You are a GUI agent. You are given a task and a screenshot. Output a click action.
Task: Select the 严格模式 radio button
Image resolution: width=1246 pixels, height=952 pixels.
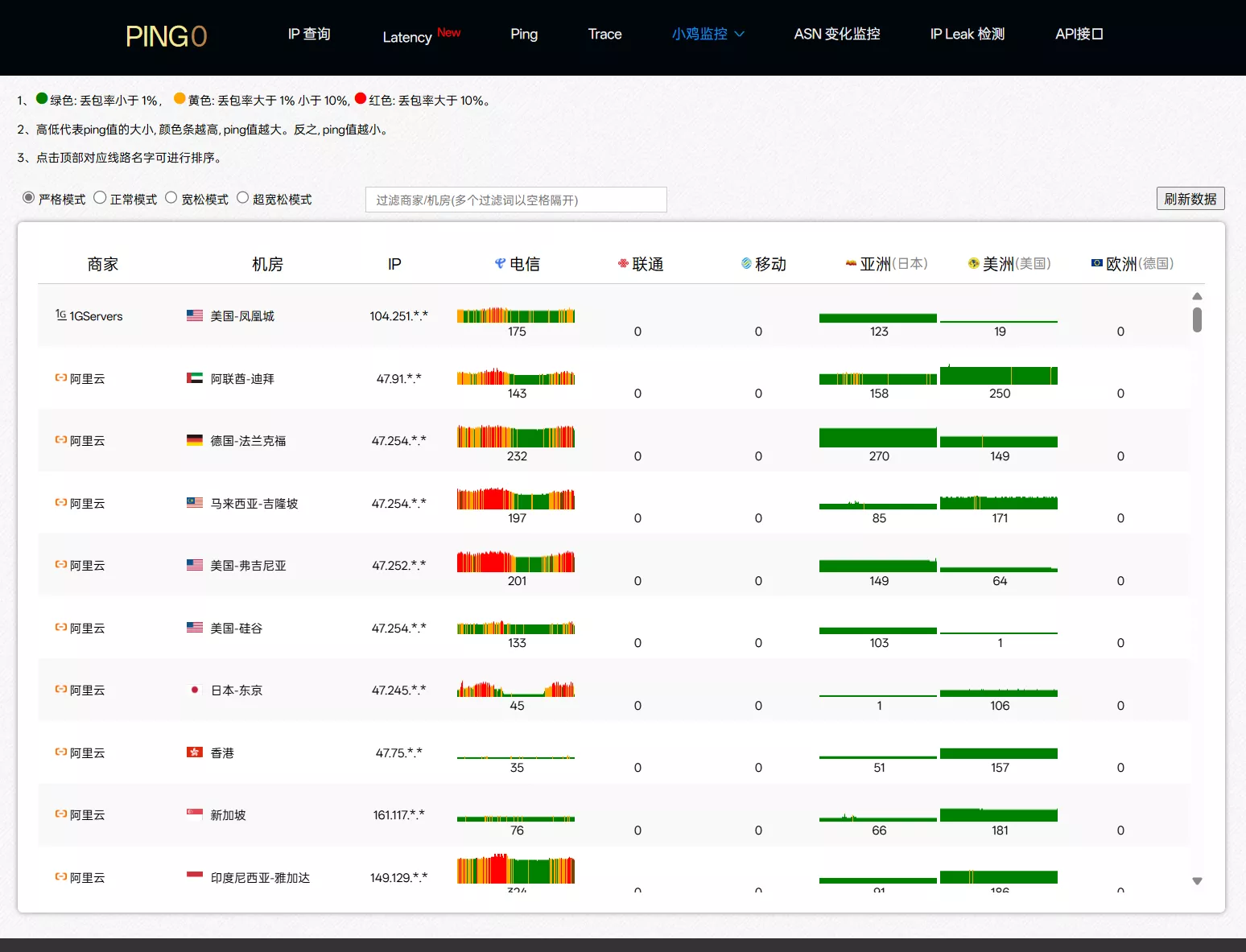(x=29, y=198)
